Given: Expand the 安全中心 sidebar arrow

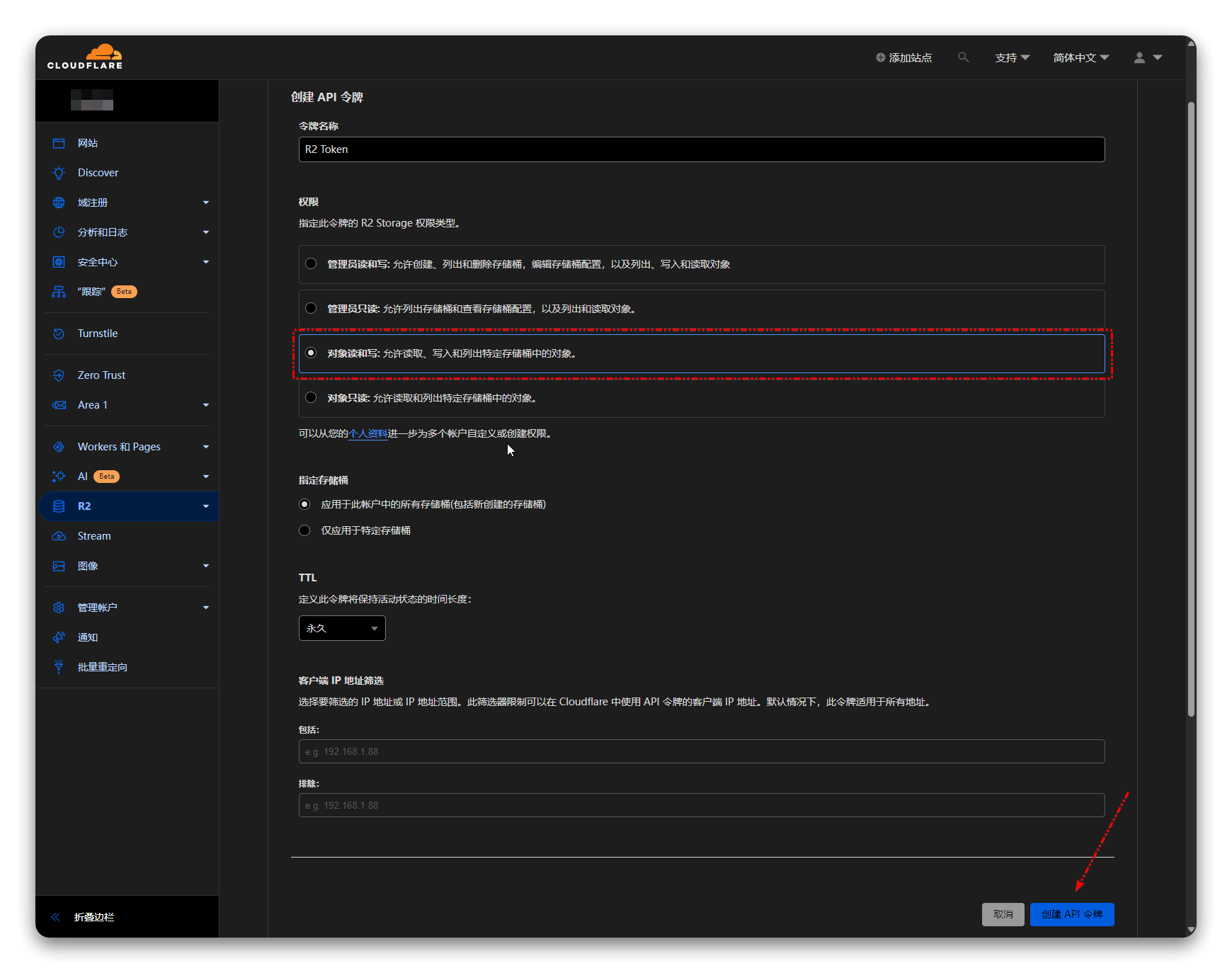Looking at the screenshot, I should tap(206, 262).
